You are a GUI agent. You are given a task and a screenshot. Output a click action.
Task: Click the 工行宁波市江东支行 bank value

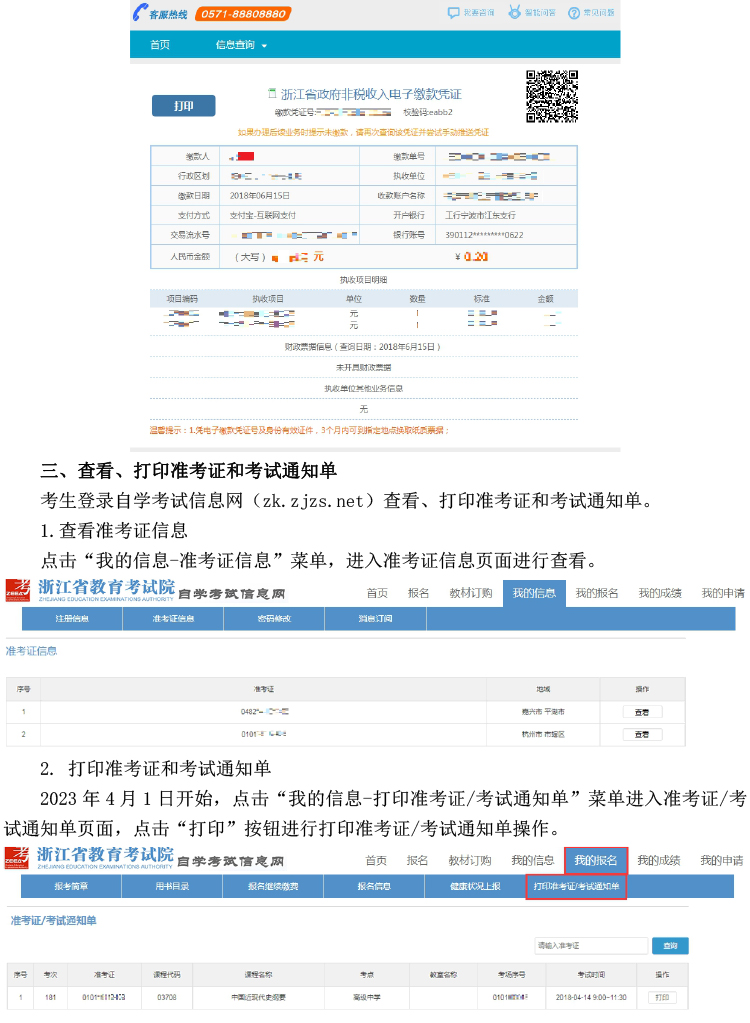pos(481,215)
